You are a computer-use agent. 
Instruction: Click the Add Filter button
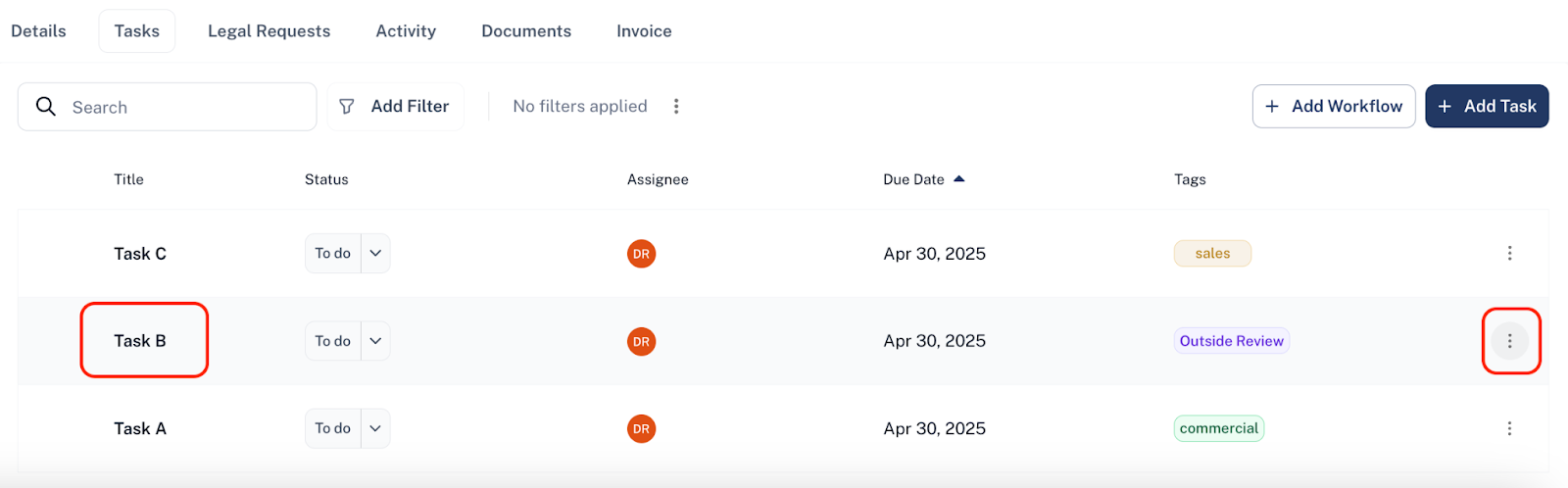pos(395,106)
